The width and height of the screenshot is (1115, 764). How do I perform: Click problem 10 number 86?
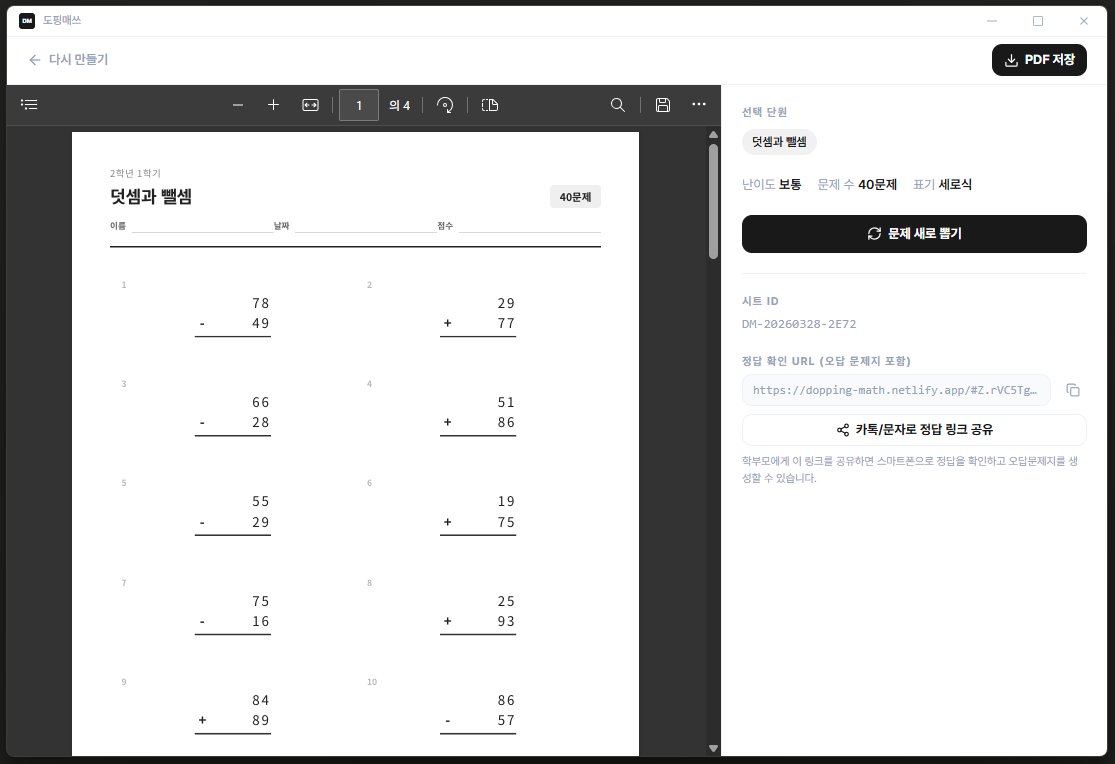(x=506, y=700)
